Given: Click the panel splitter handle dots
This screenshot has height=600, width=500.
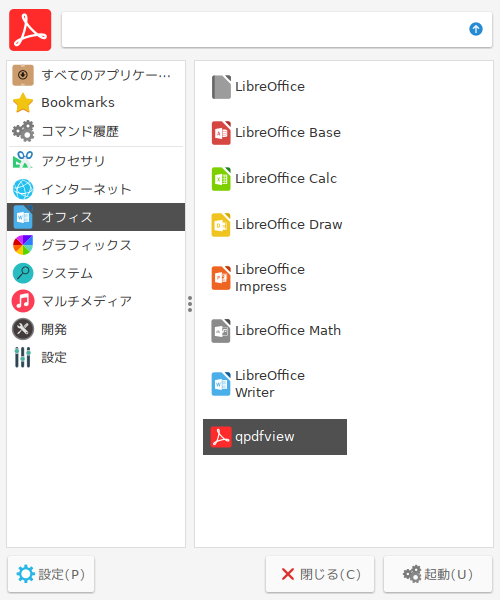Looking at the screenshot, I should pos(190,304).
